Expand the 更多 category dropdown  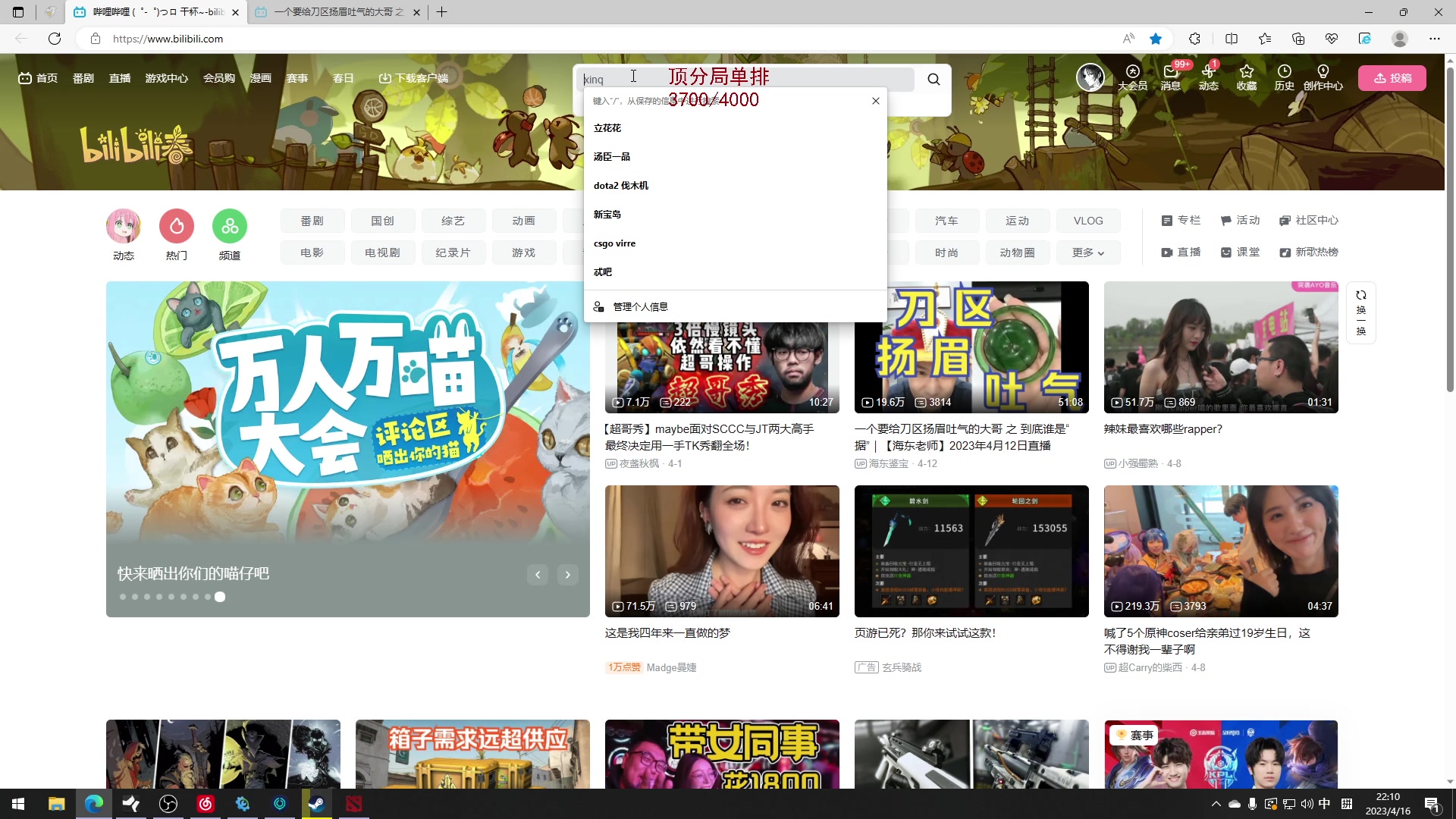(1087, 252)
